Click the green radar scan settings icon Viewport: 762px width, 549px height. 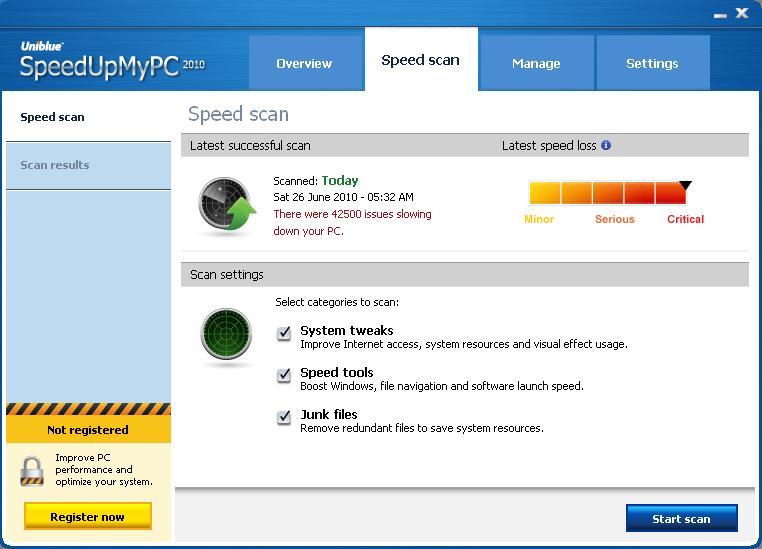tap(226, 333)
